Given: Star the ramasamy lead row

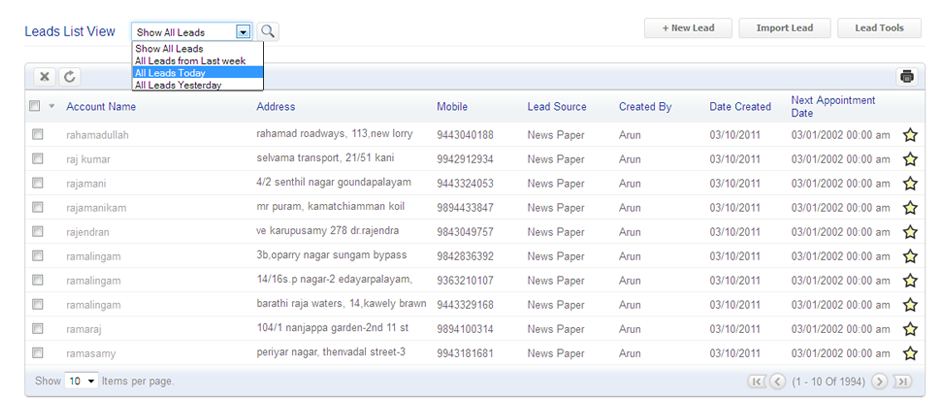Looking at the screenshot, I should tap(910, 353).
